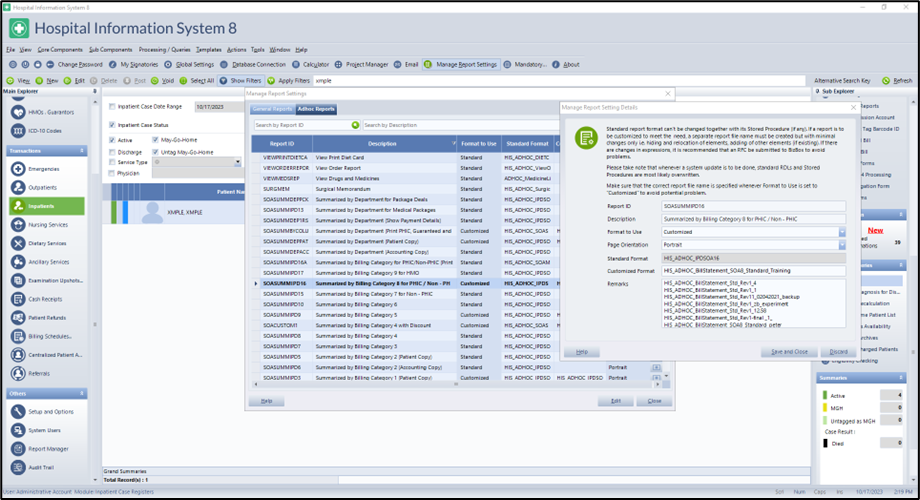
Task: Open the Format to Use dropdown
Action: pyautogui.click(x=842, y=232)
